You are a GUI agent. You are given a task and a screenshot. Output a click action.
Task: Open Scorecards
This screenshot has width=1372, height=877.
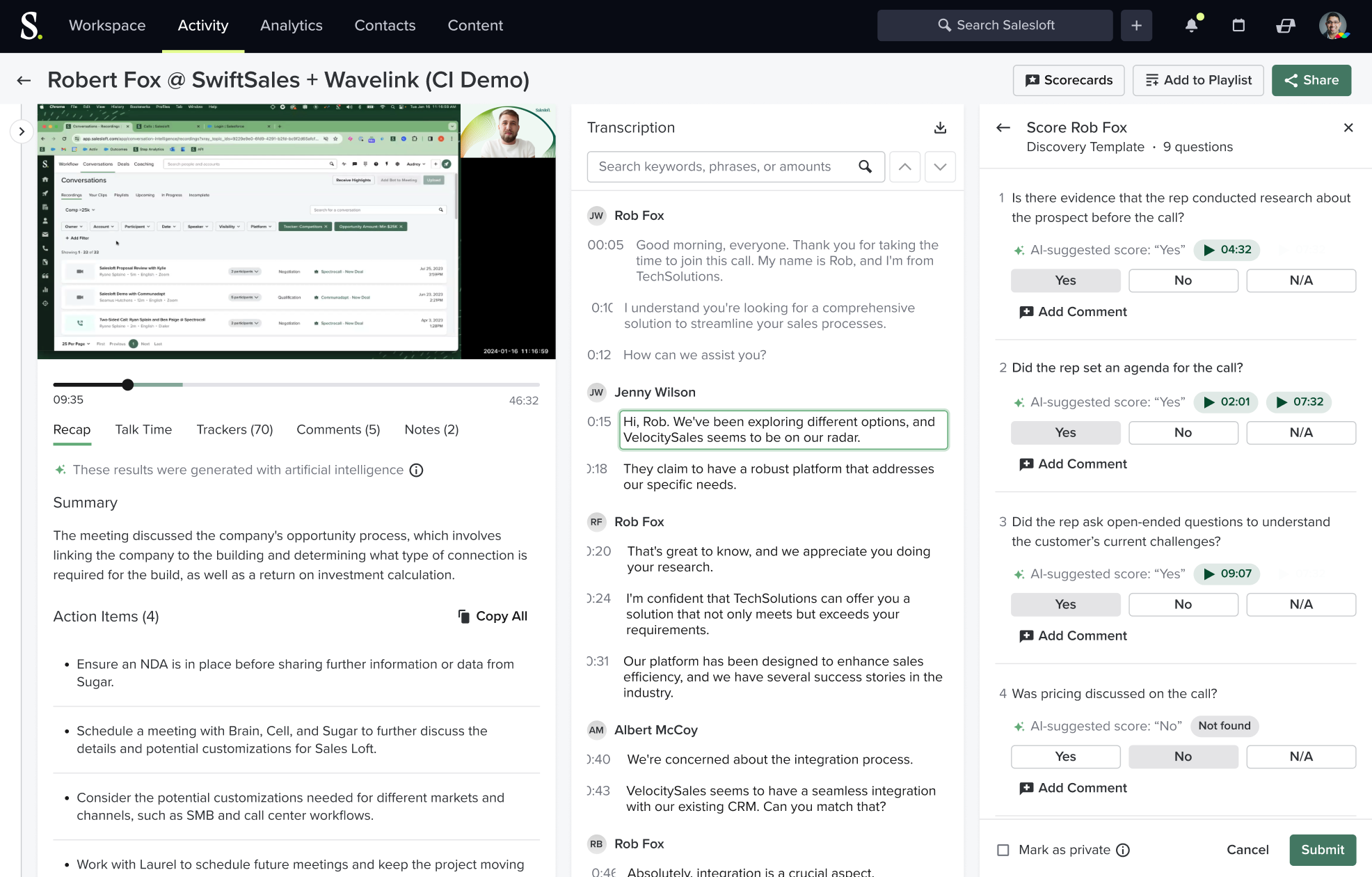[1069, 80]
